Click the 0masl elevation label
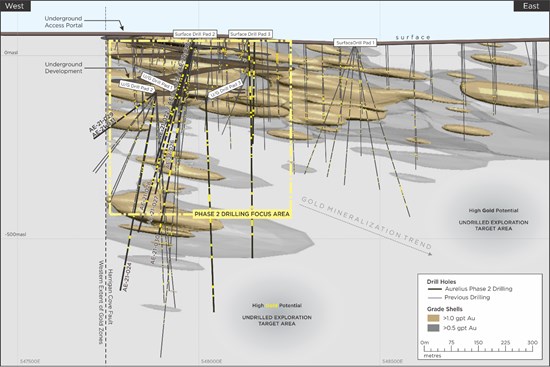Screen dimensions: 550x367 click(x=11, y=53)
